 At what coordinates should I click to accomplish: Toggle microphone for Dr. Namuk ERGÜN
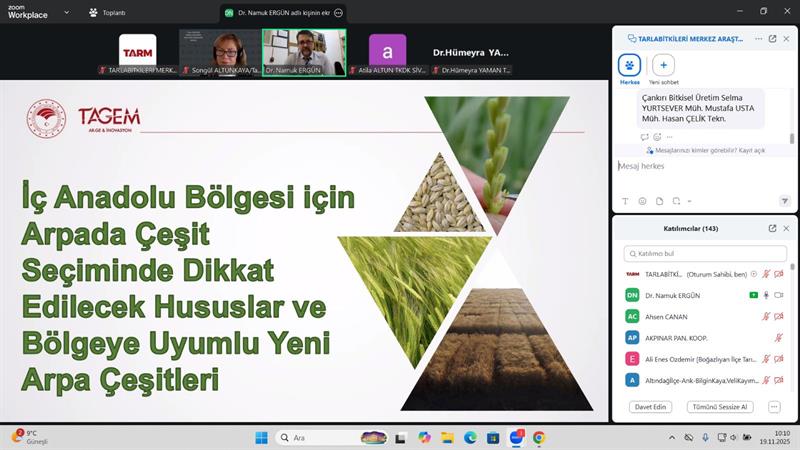pos(766,295)
